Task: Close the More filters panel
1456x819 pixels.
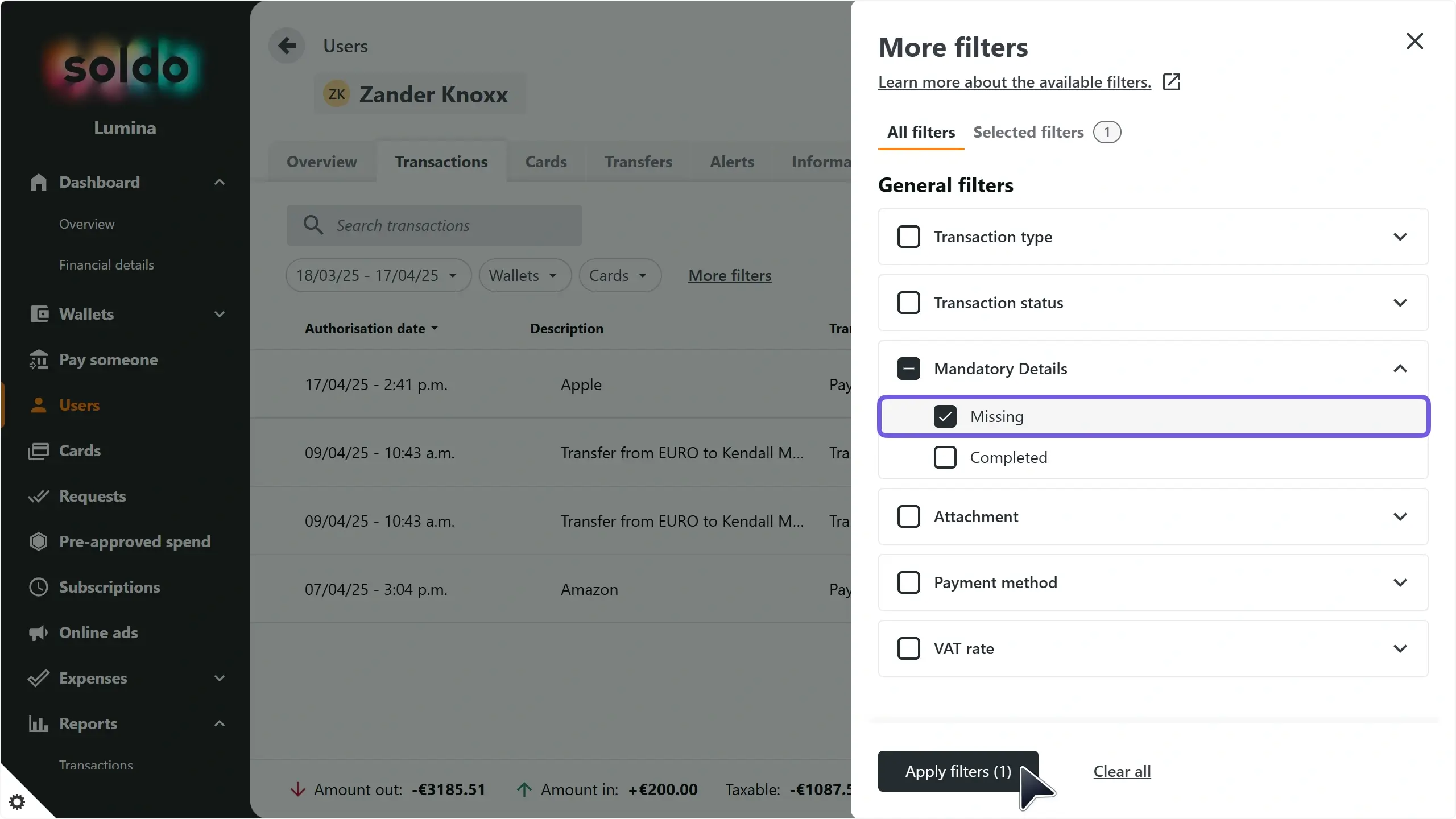Action: 1414,41
